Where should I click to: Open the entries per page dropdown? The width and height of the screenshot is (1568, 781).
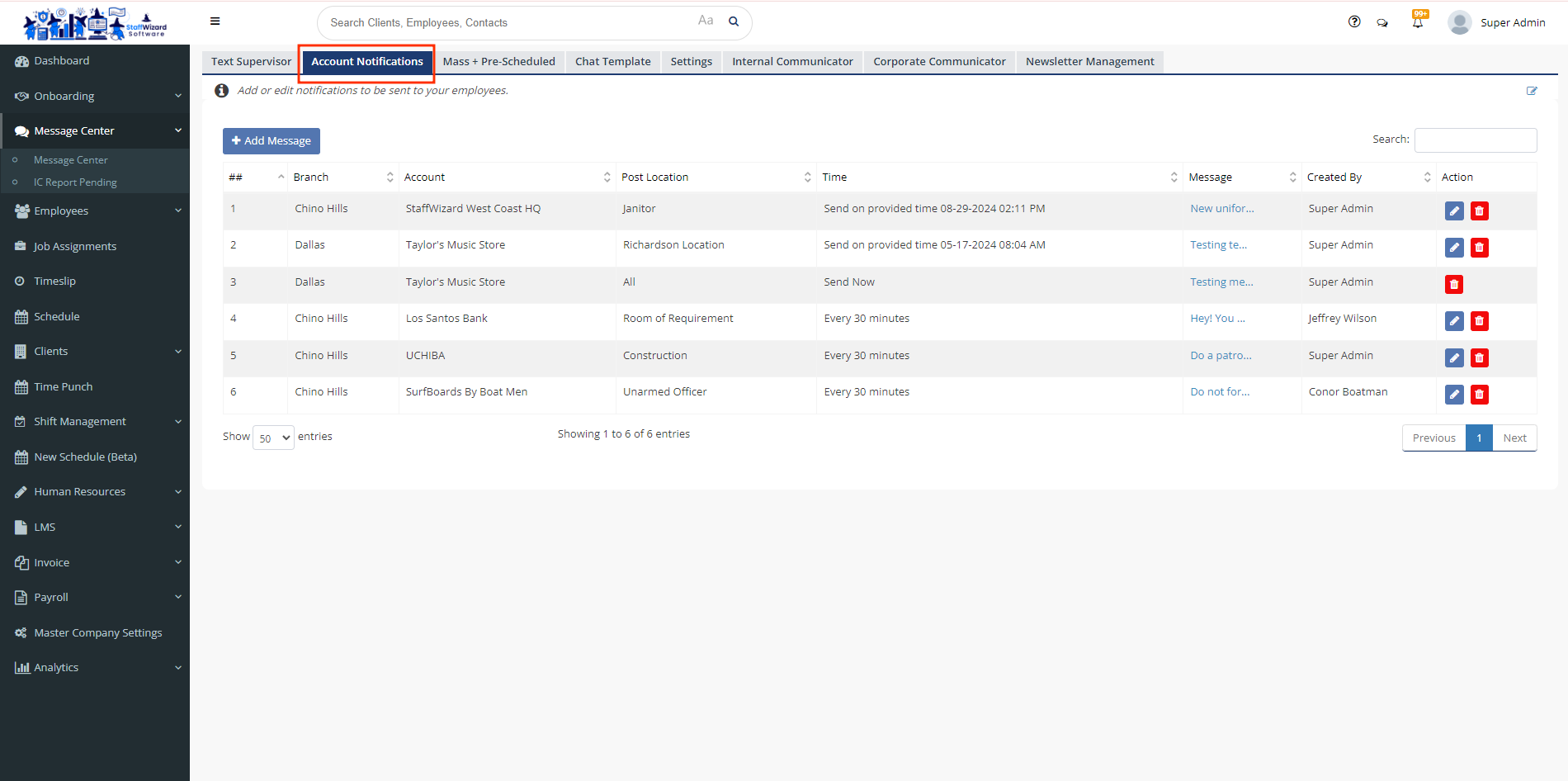[x=273, y=438]
